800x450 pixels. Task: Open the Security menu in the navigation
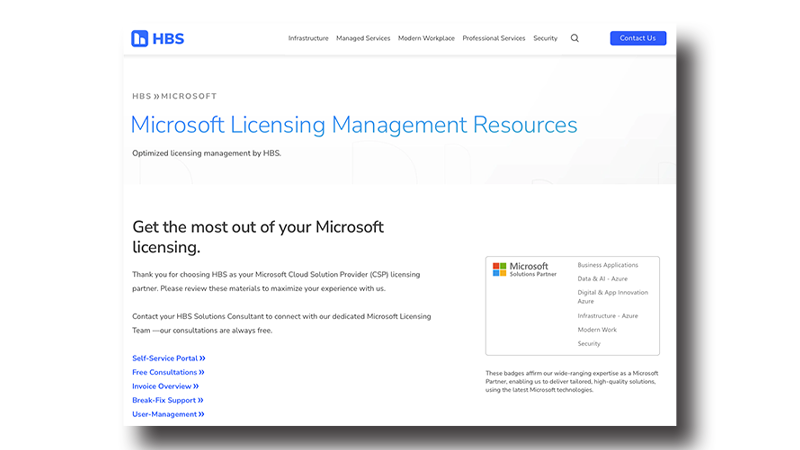545,38
